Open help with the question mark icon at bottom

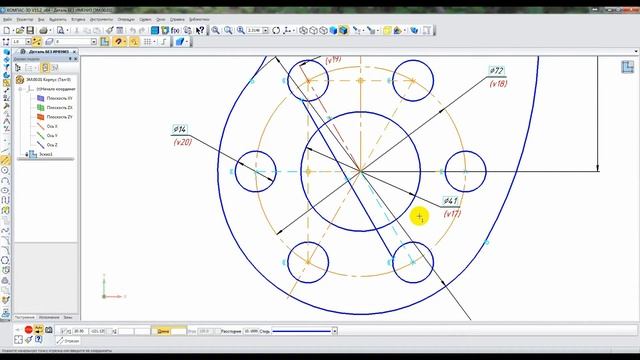[38, 339]
